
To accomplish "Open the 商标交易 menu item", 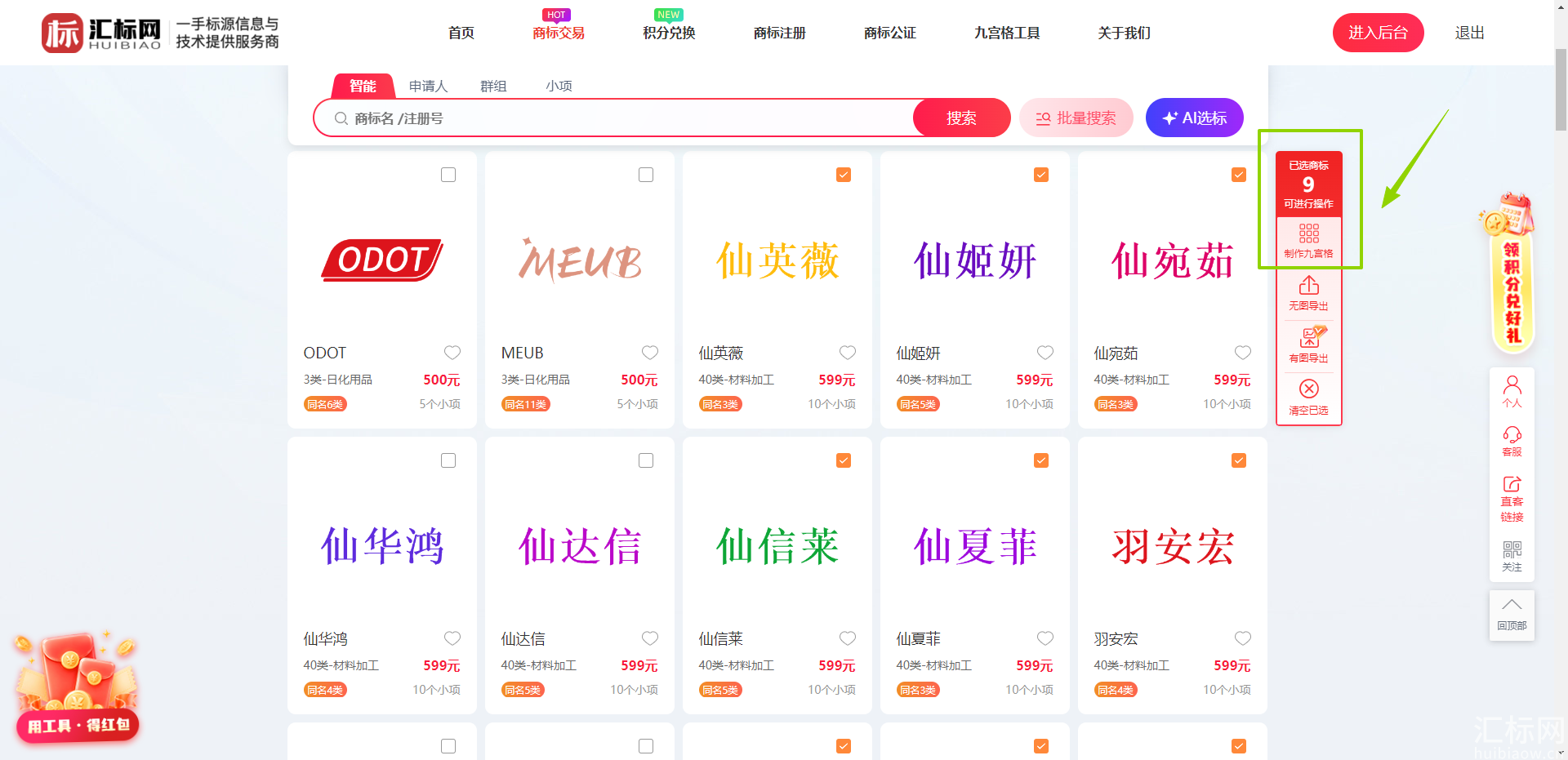I will tap(559, 33).
